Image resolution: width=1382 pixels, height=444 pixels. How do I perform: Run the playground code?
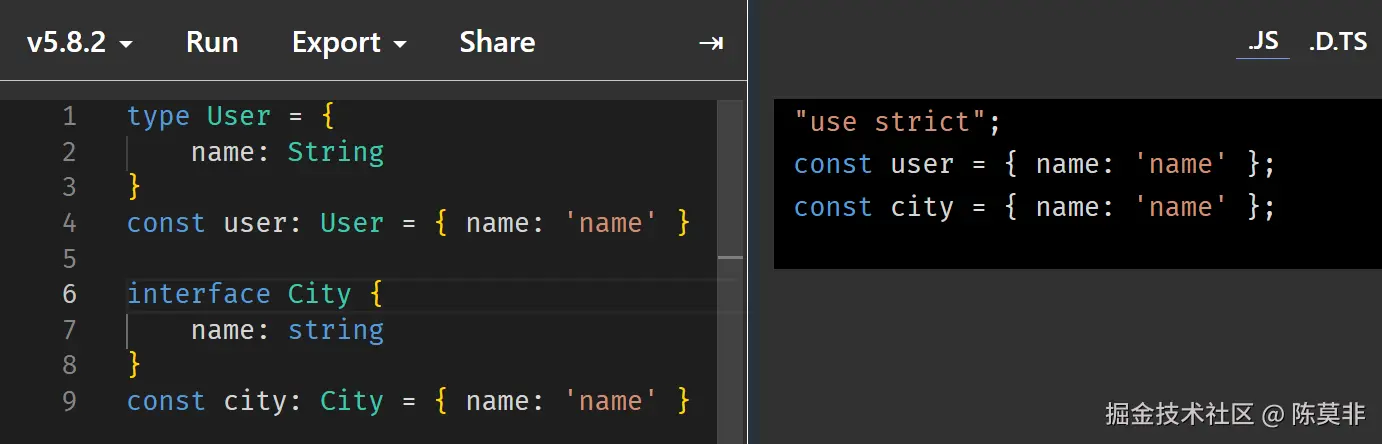tap(212, 43)
